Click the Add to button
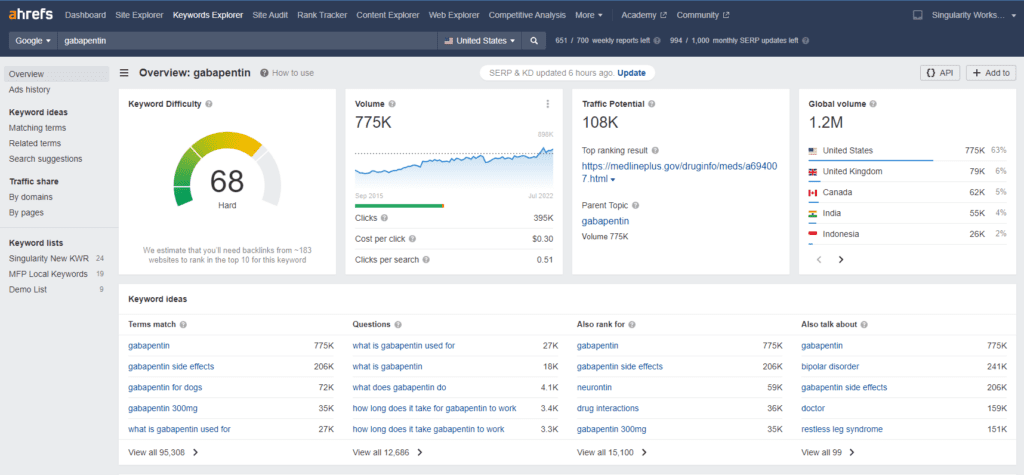This screenshot has width=1024, height=475. 991,73
